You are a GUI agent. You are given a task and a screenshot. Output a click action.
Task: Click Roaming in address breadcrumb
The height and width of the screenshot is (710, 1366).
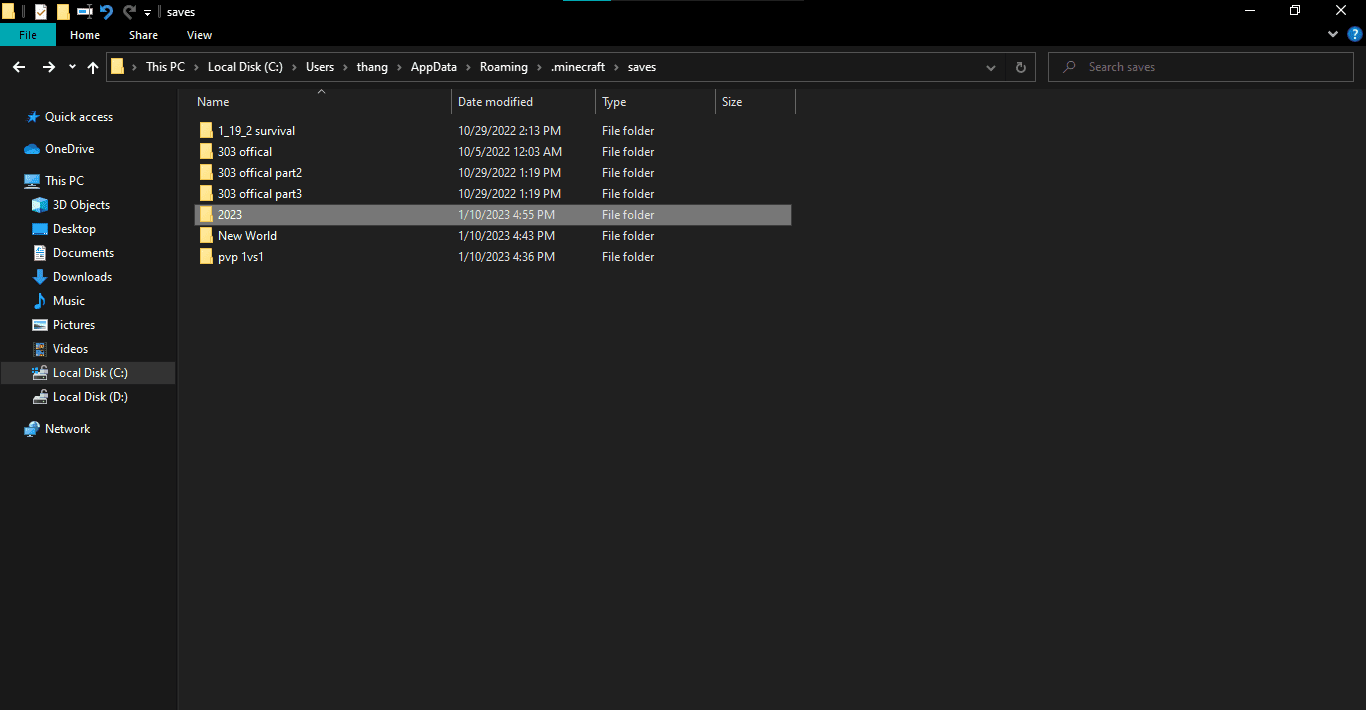coord(503,67)
